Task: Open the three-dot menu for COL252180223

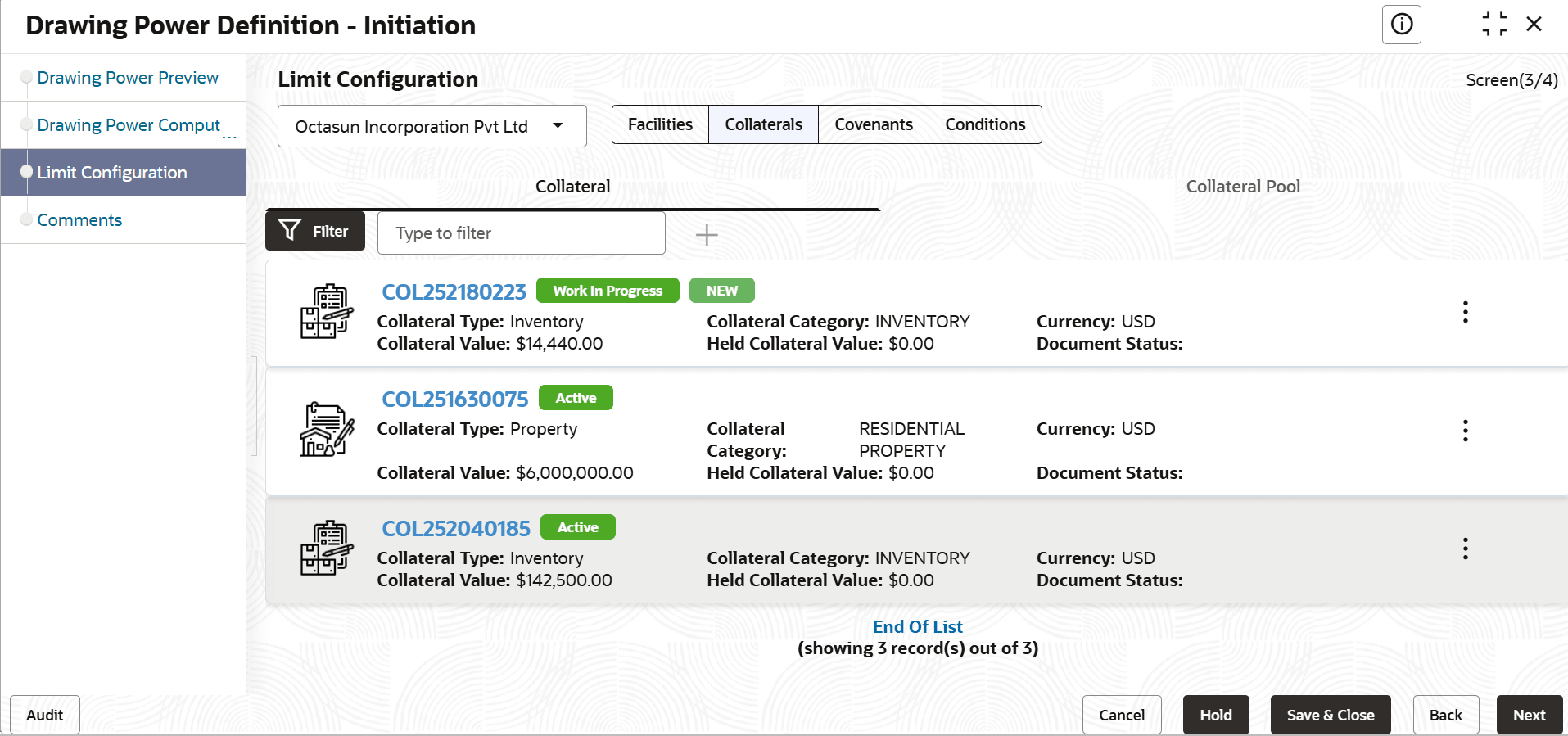Action: point(1466,312)
